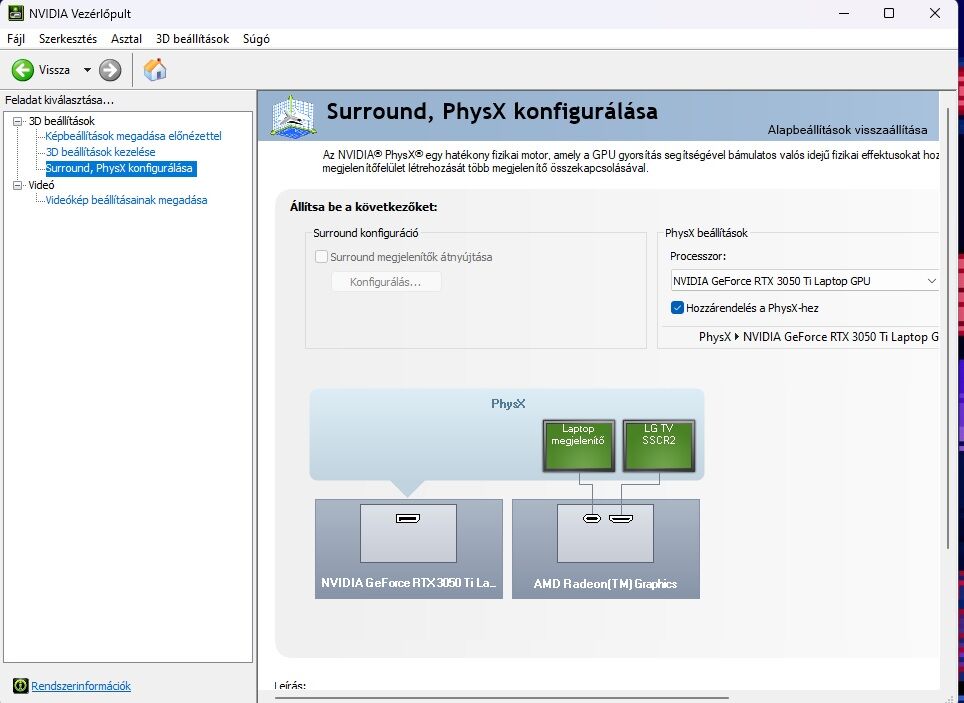The image size is (964, 703).
Task: Click Alapbeállítások visszaállítása link
Action: 847,130
